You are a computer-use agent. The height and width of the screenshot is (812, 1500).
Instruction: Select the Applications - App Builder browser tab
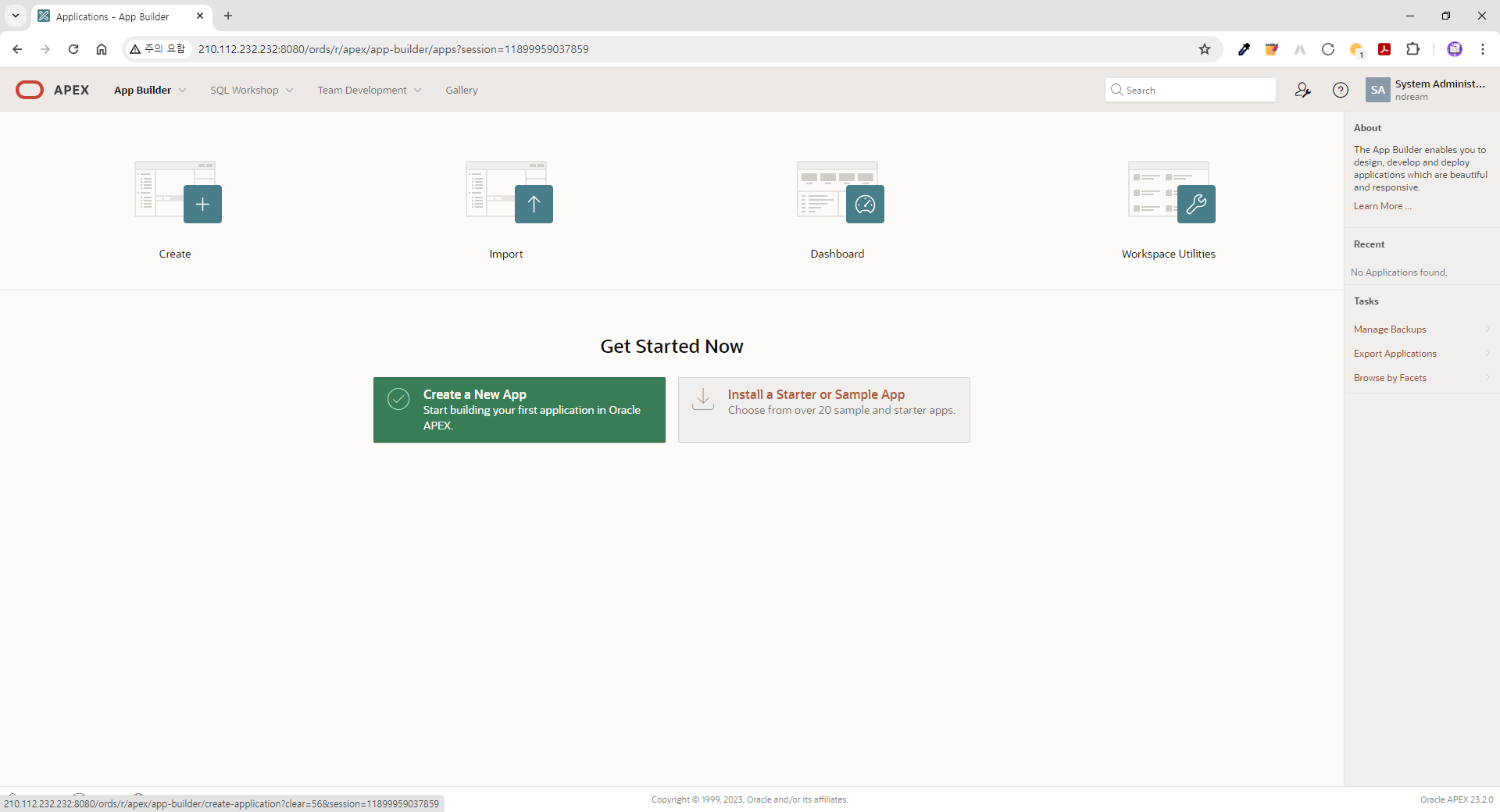121,16
